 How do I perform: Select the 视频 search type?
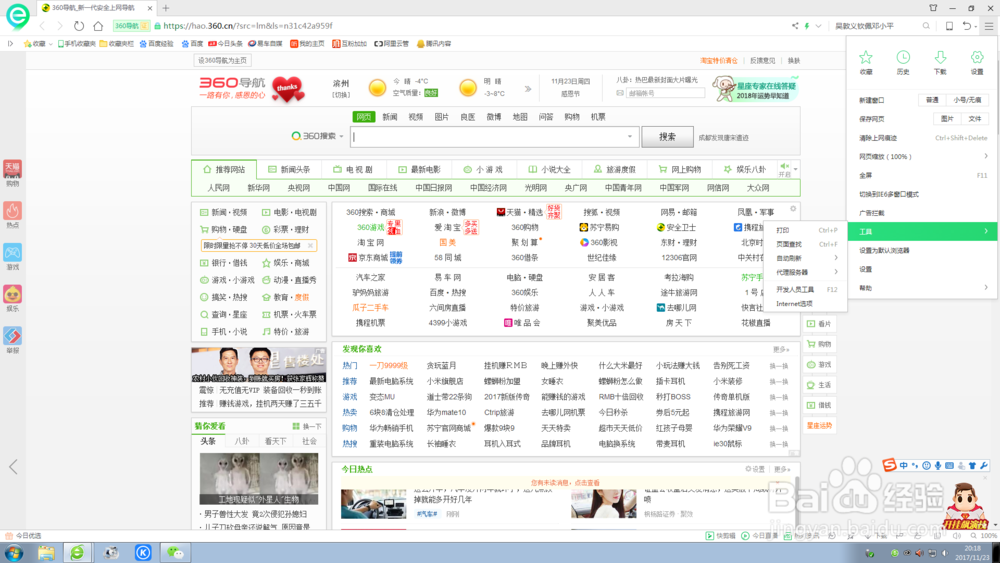click(416, 117)
